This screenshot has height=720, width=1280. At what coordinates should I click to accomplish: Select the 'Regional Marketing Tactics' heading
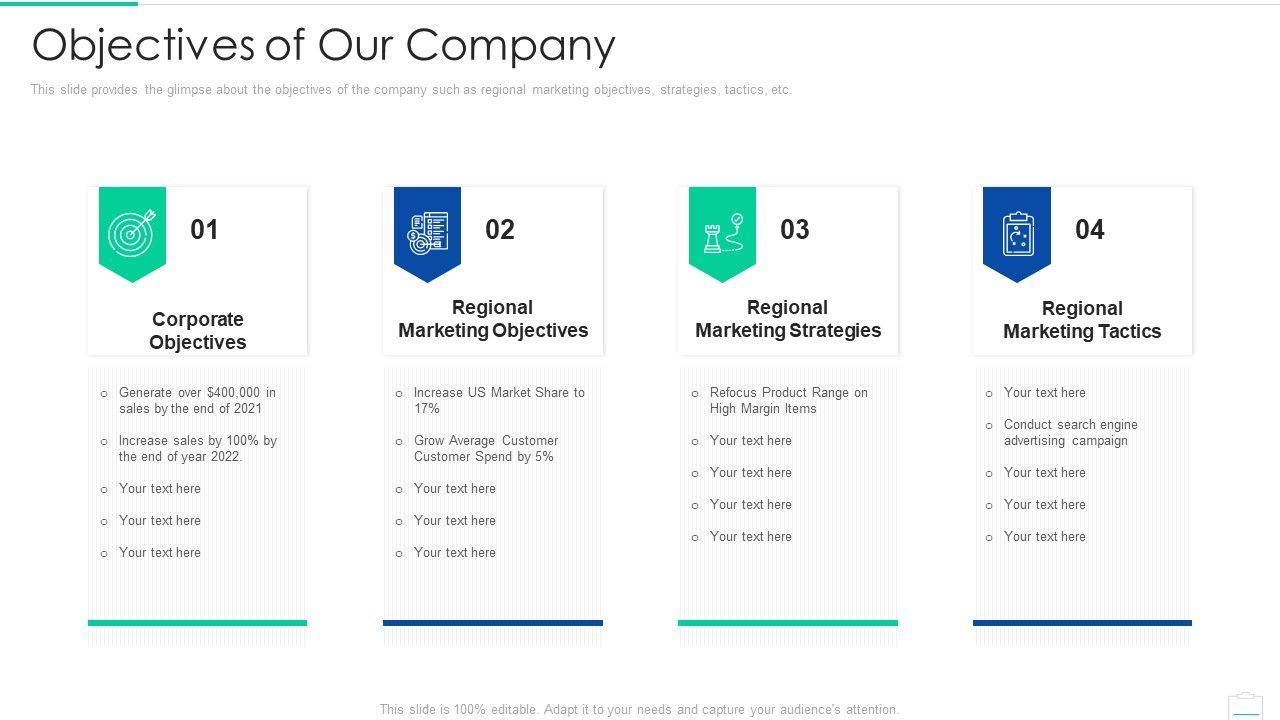(1082, 320)
